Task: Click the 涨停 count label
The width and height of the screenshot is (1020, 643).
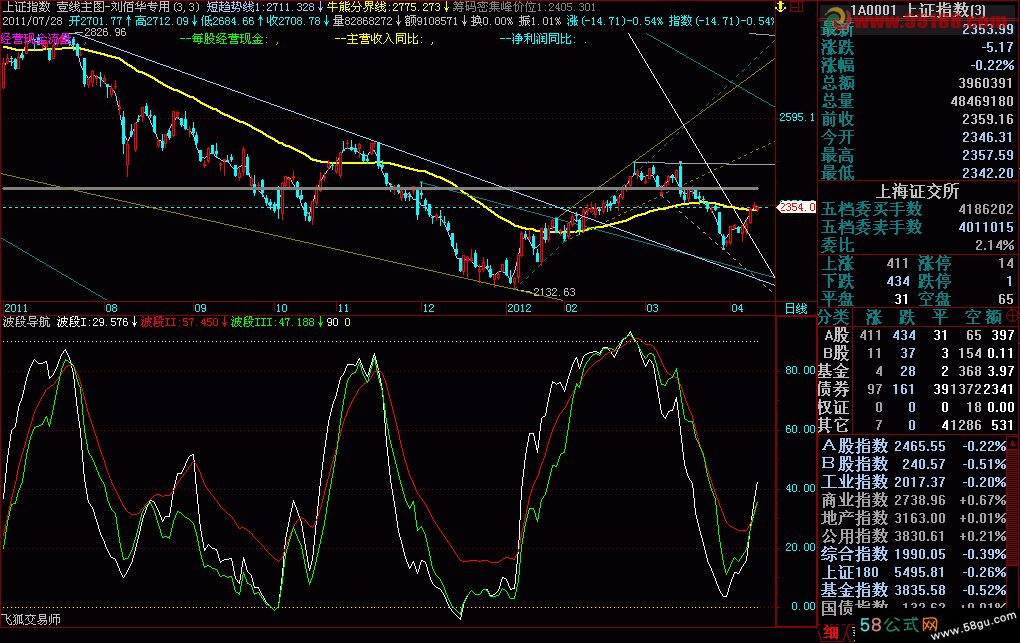Action: (934, 264)
